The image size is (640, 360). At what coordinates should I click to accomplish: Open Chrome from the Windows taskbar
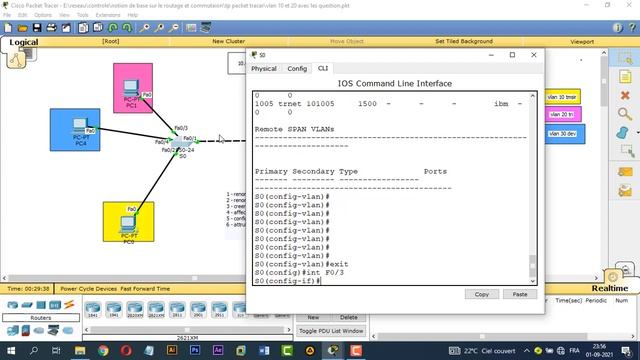coord(103,351)
